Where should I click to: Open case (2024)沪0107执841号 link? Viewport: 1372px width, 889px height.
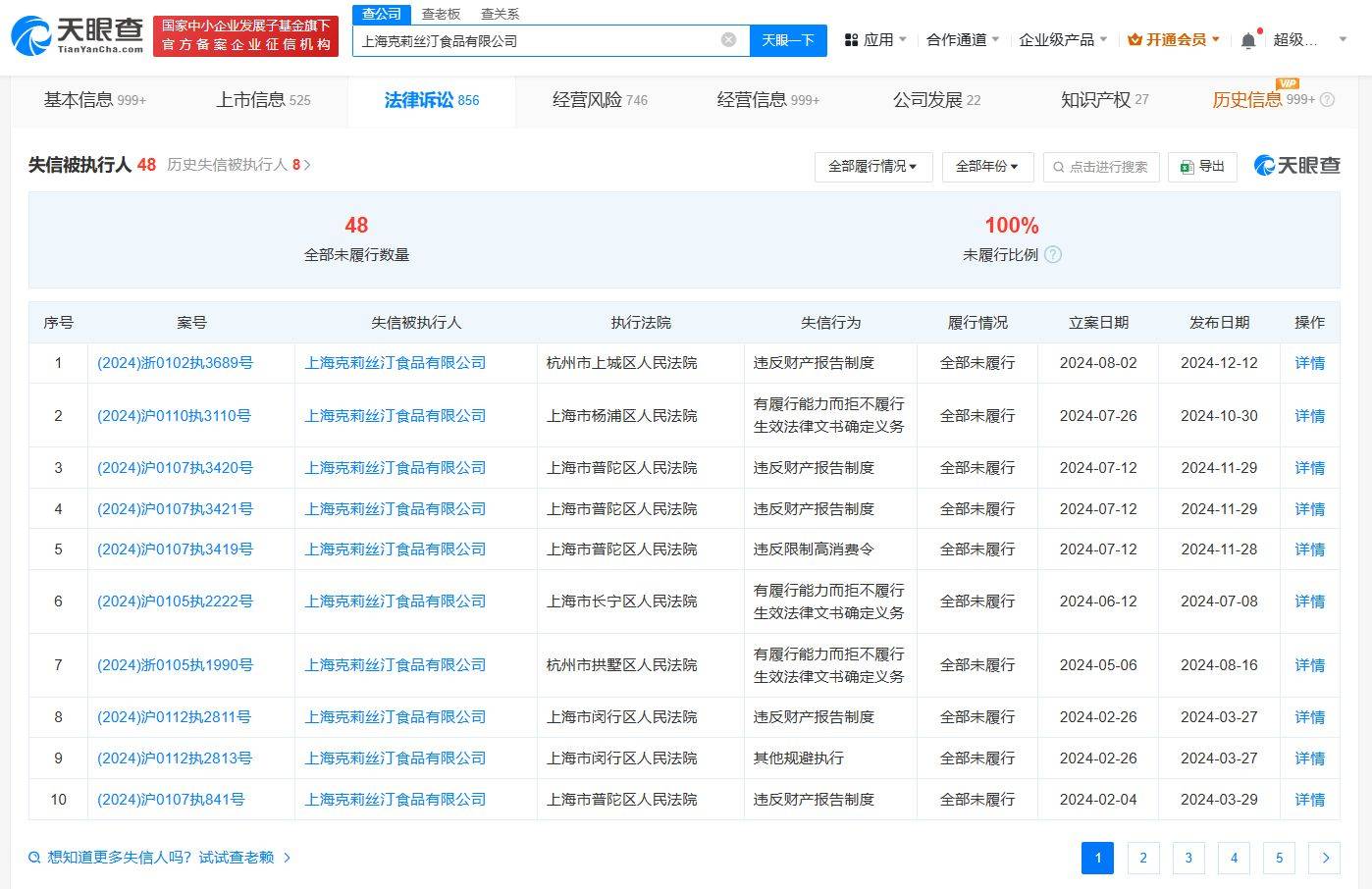171,800
